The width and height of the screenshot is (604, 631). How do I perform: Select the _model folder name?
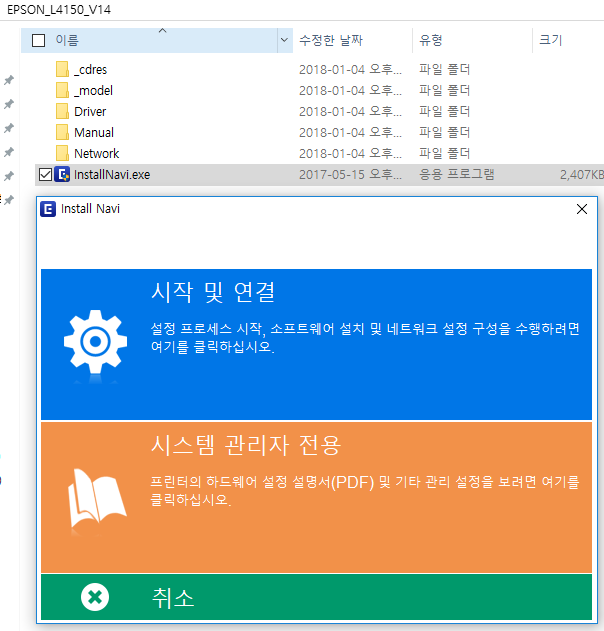93,91
